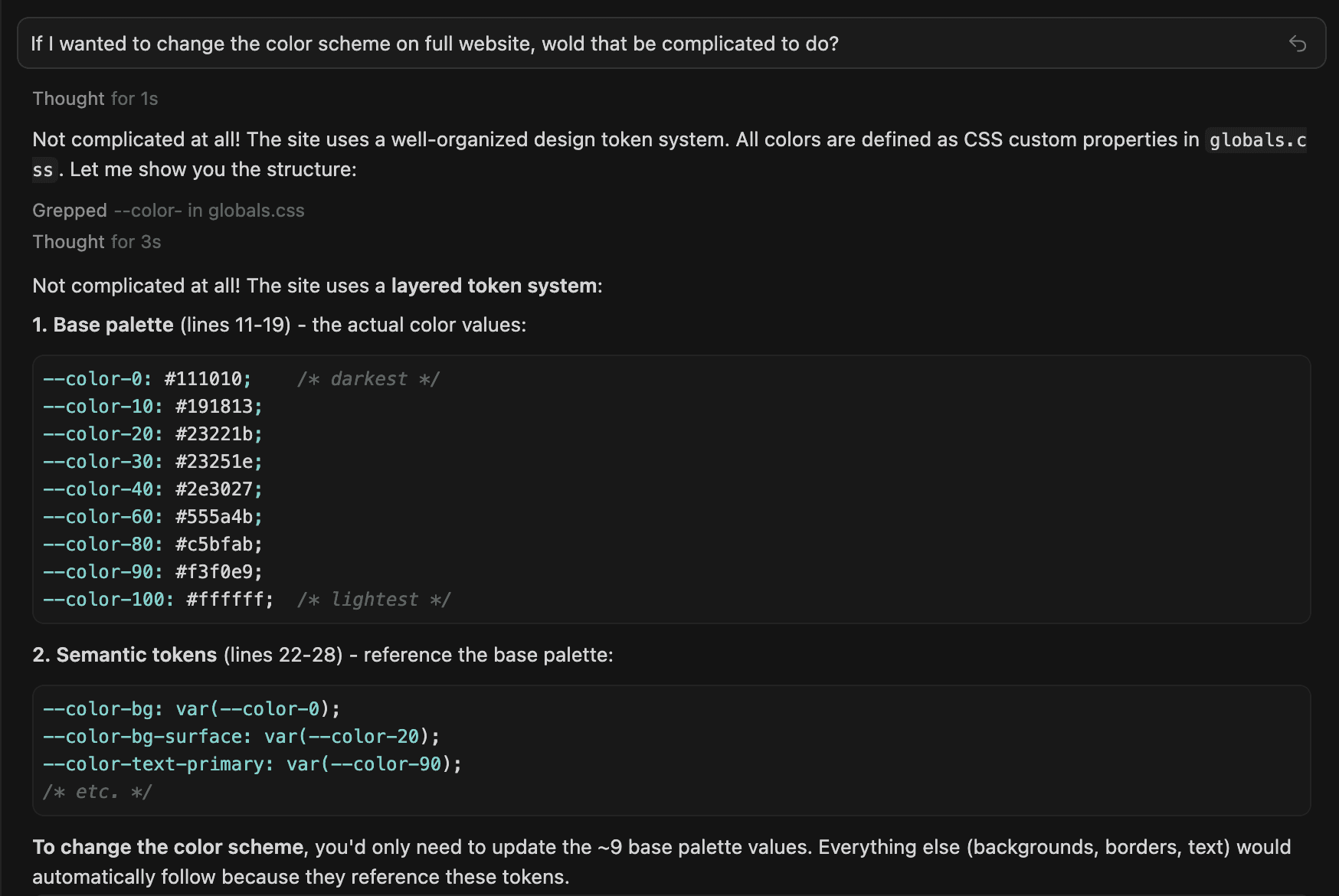Click the globals.css inline code reference

click(x=1256, y=140)
